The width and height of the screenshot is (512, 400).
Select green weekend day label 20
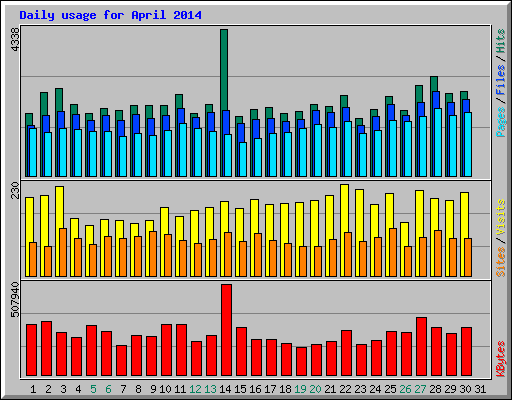coord(315,389)
